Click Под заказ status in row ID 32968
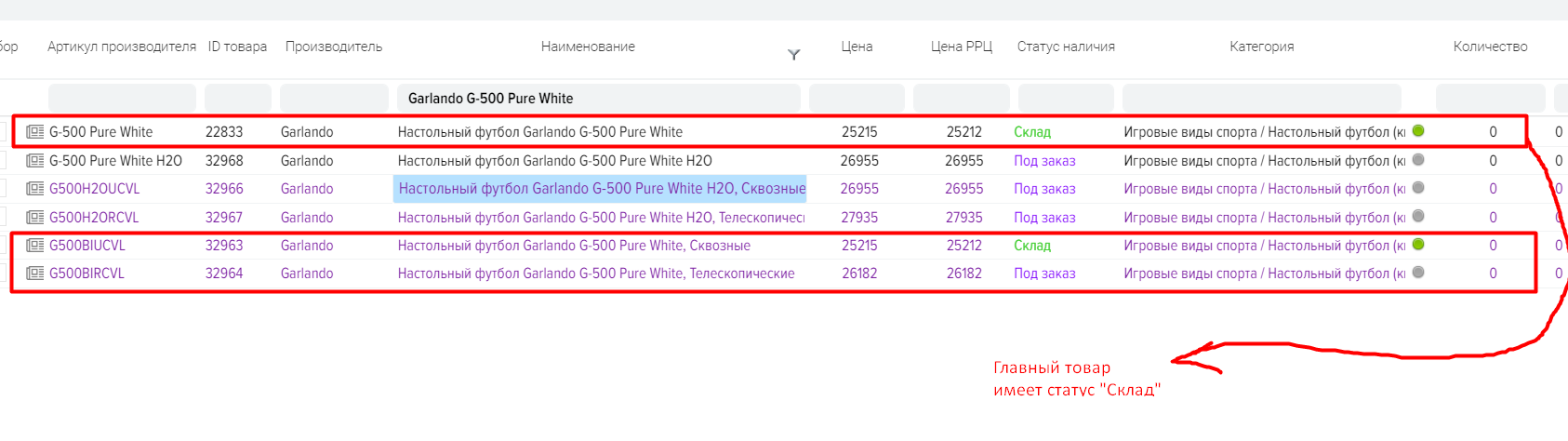The image size is (1568, 441). point(1044,161)
